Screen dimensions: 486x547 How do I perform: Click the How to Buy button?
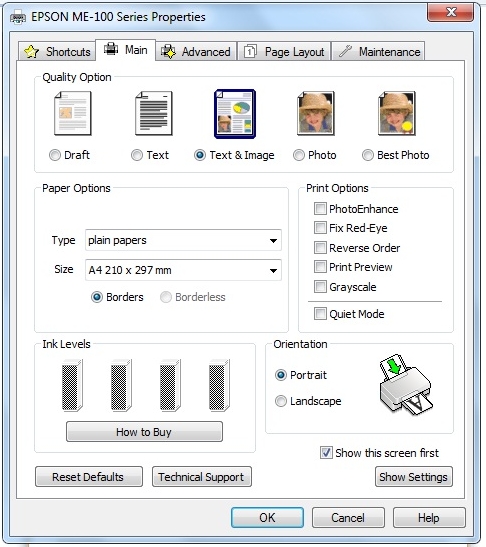tap(144, 432)
